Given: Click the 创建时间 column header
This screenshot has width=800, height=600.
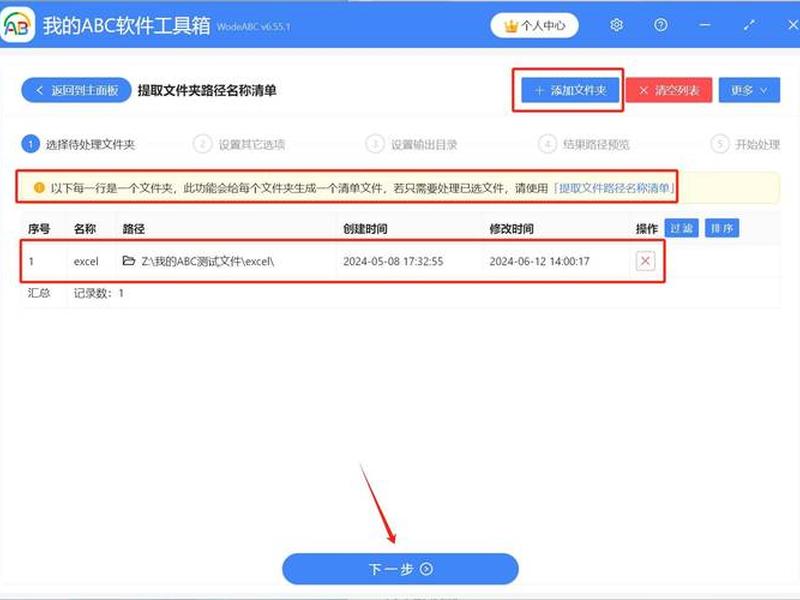Looking at the screenshot, I should click(x=365, y=229).
